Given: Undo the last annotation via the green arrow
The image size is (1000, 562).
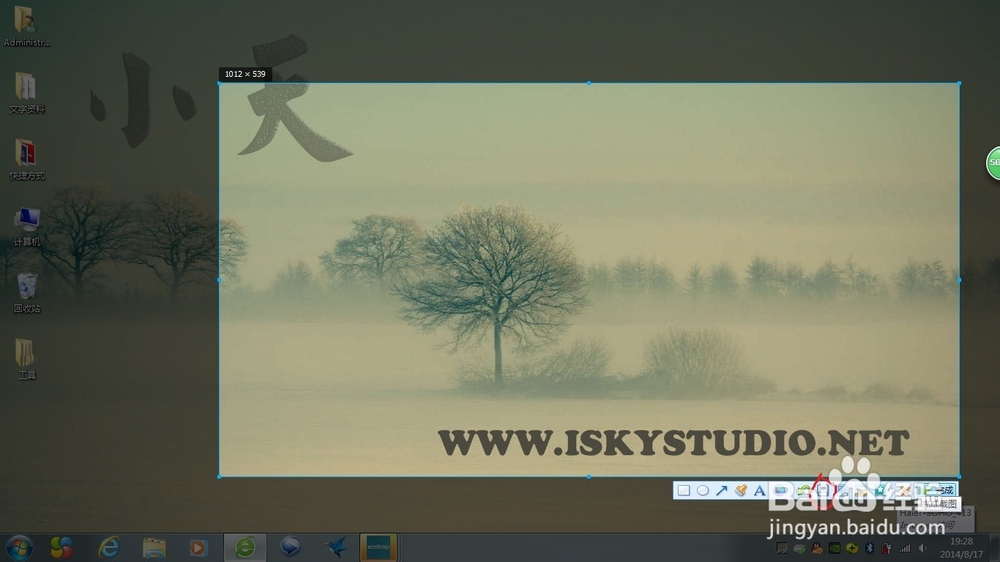Looking at the screenshot, I should [x=804, y=491].
